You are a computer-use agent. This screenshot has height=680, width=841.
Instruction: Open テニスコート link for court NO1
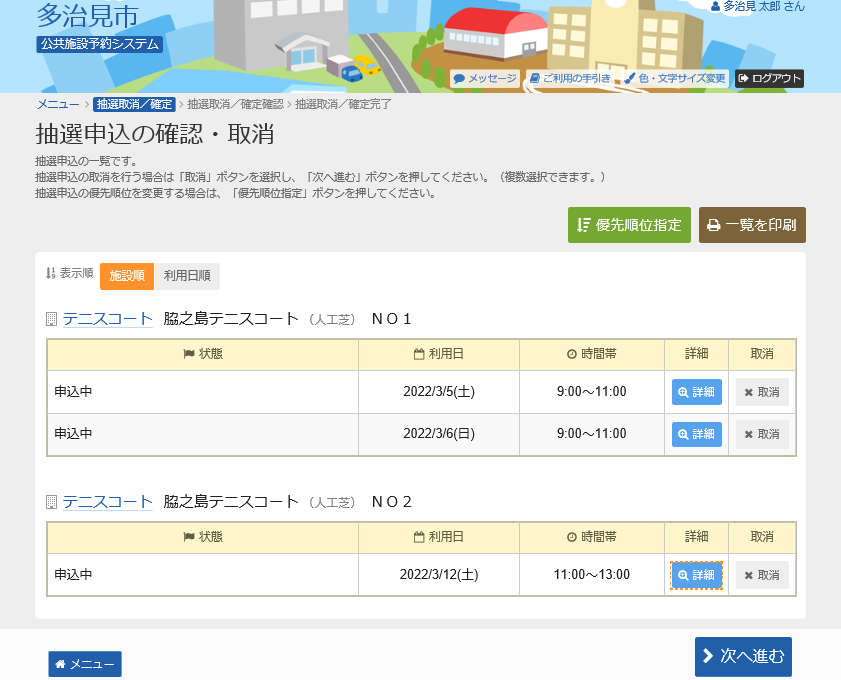click(x=107, y=319)
